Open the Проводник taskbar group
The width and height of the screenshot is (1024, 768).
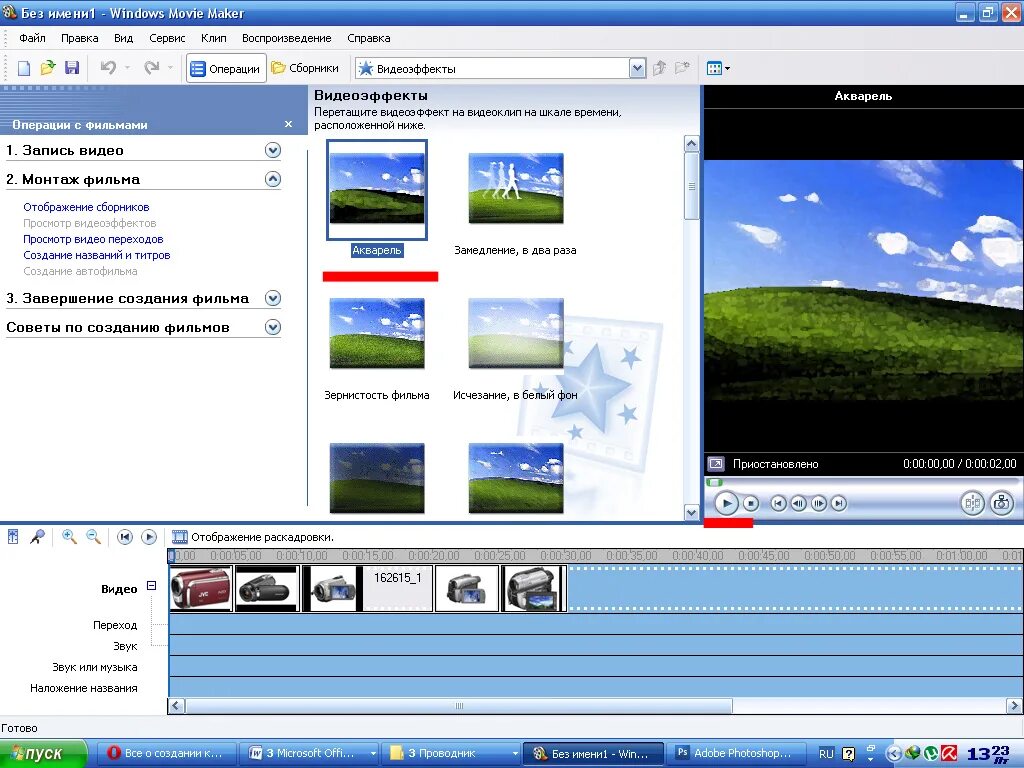(452, 753)
